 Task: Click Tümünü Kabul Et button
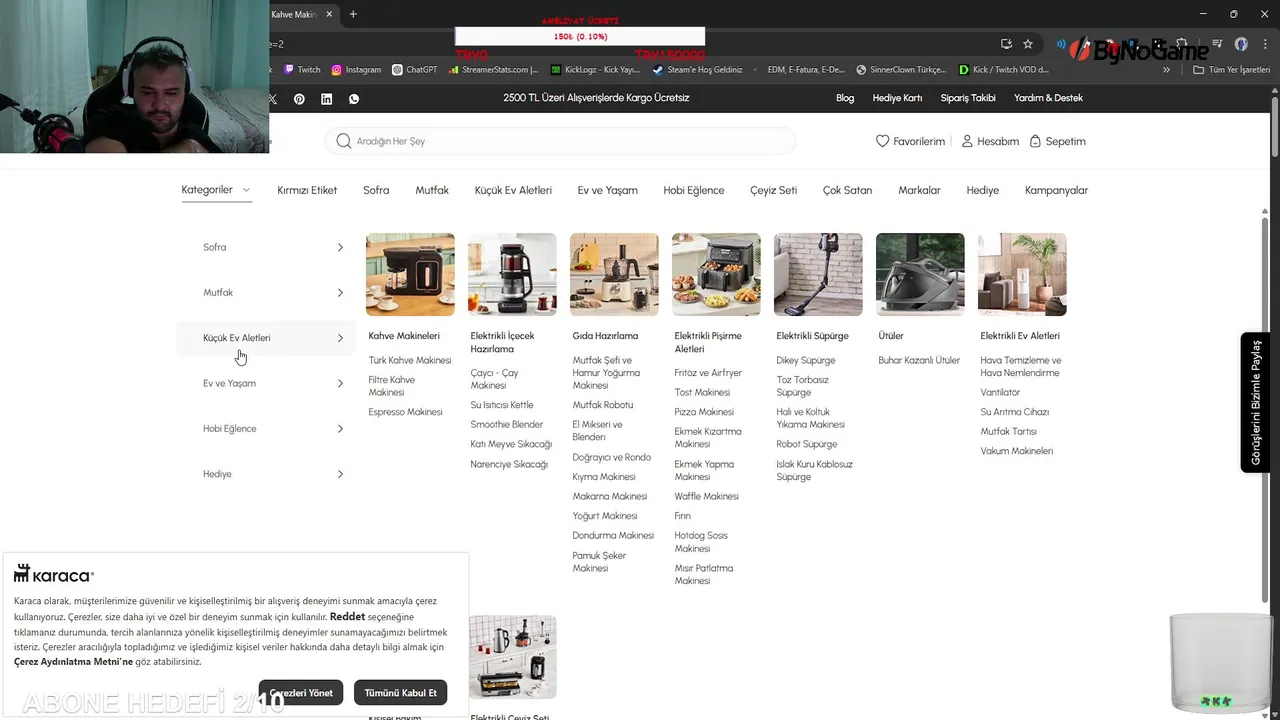[x=400, y=693]
